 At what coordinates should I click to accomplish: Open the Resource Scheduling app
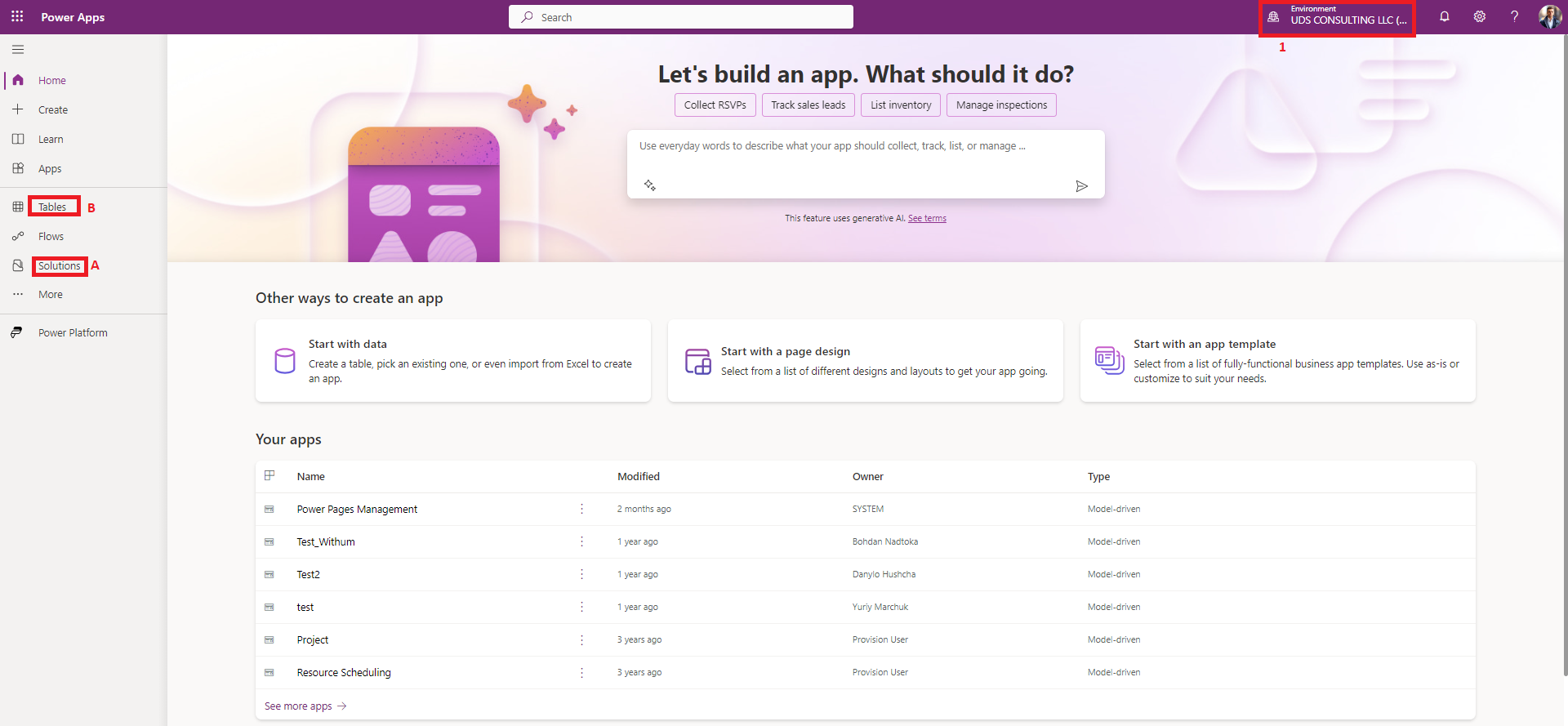tap(344, 672)
